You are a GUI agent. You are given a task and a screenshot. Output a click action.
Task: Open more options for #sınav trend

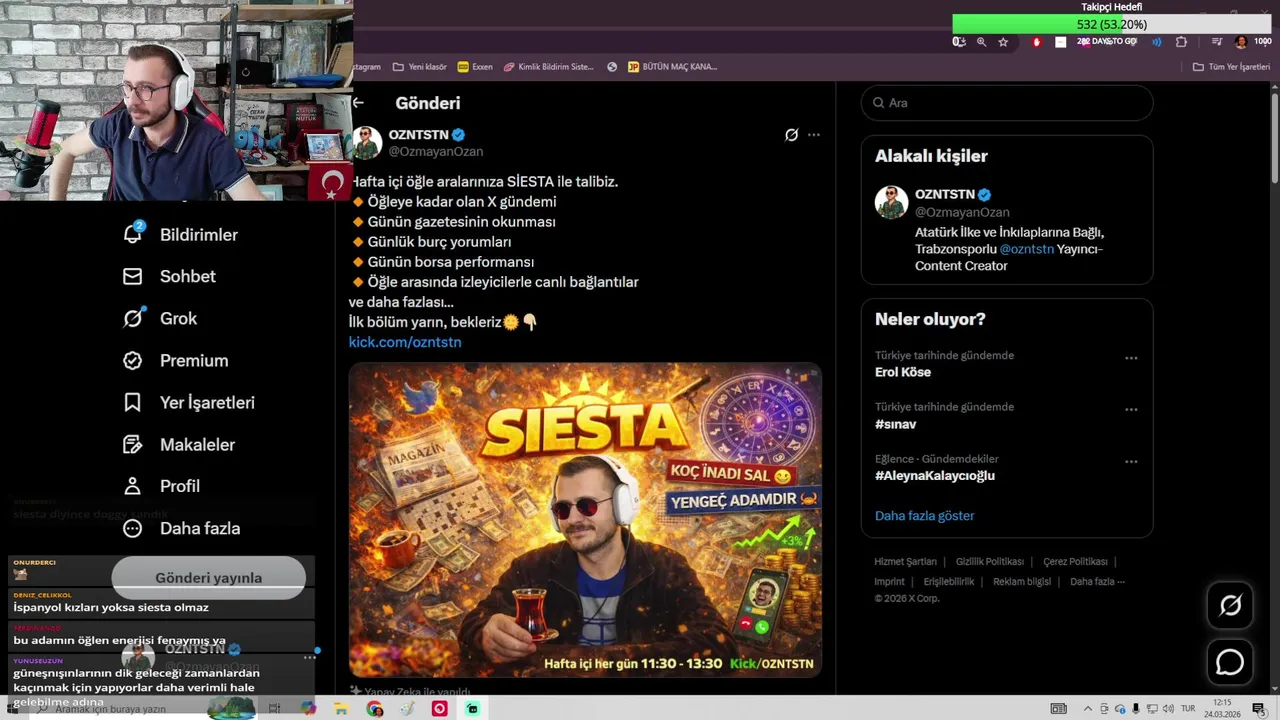pos(1131,410)
